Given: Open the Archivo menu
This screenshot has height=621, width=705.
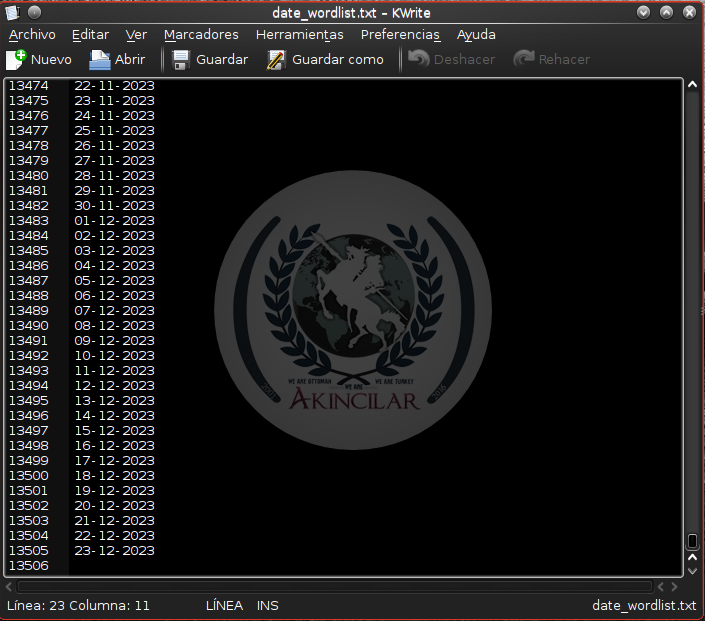Looking at the screenshot, I should pyautogui.click(x=32, y=35).
